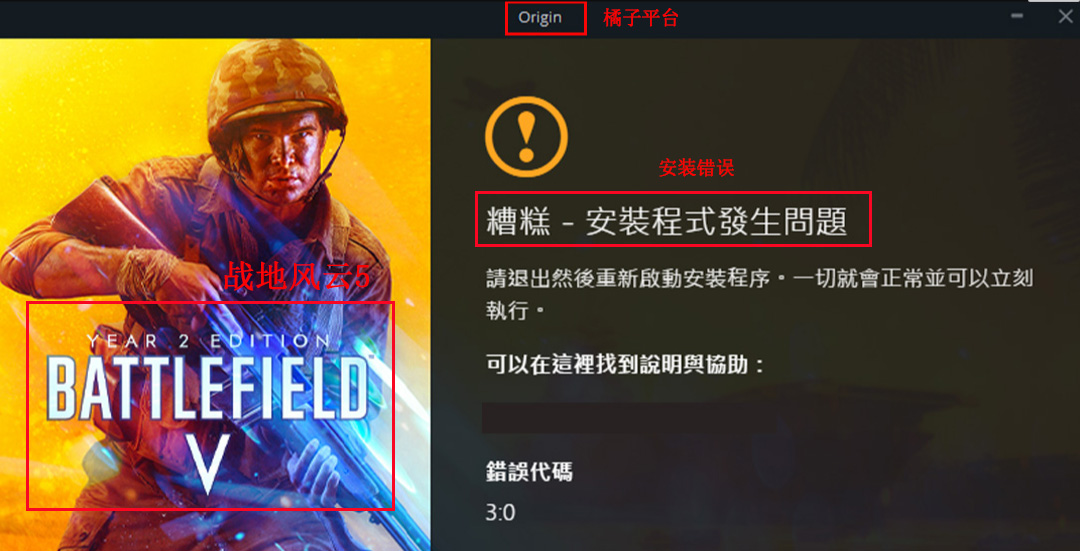Click the red 安装错误 annotation
This screenshot has height=551, width=1080.
[x=696, y=167]
